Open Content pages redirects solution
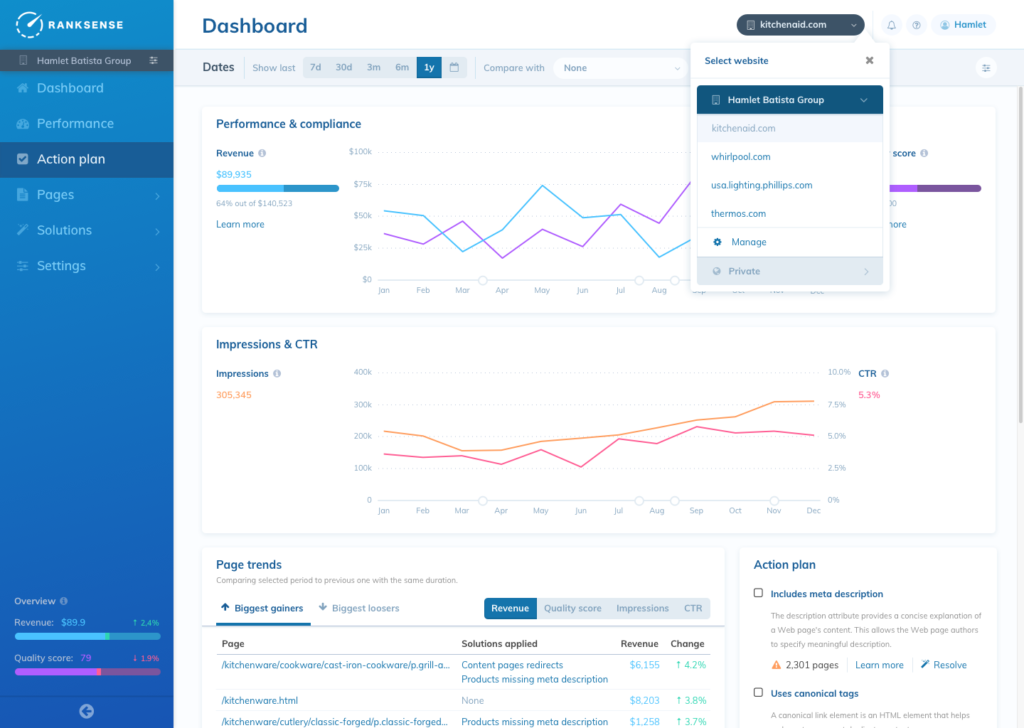 [512, 665]
